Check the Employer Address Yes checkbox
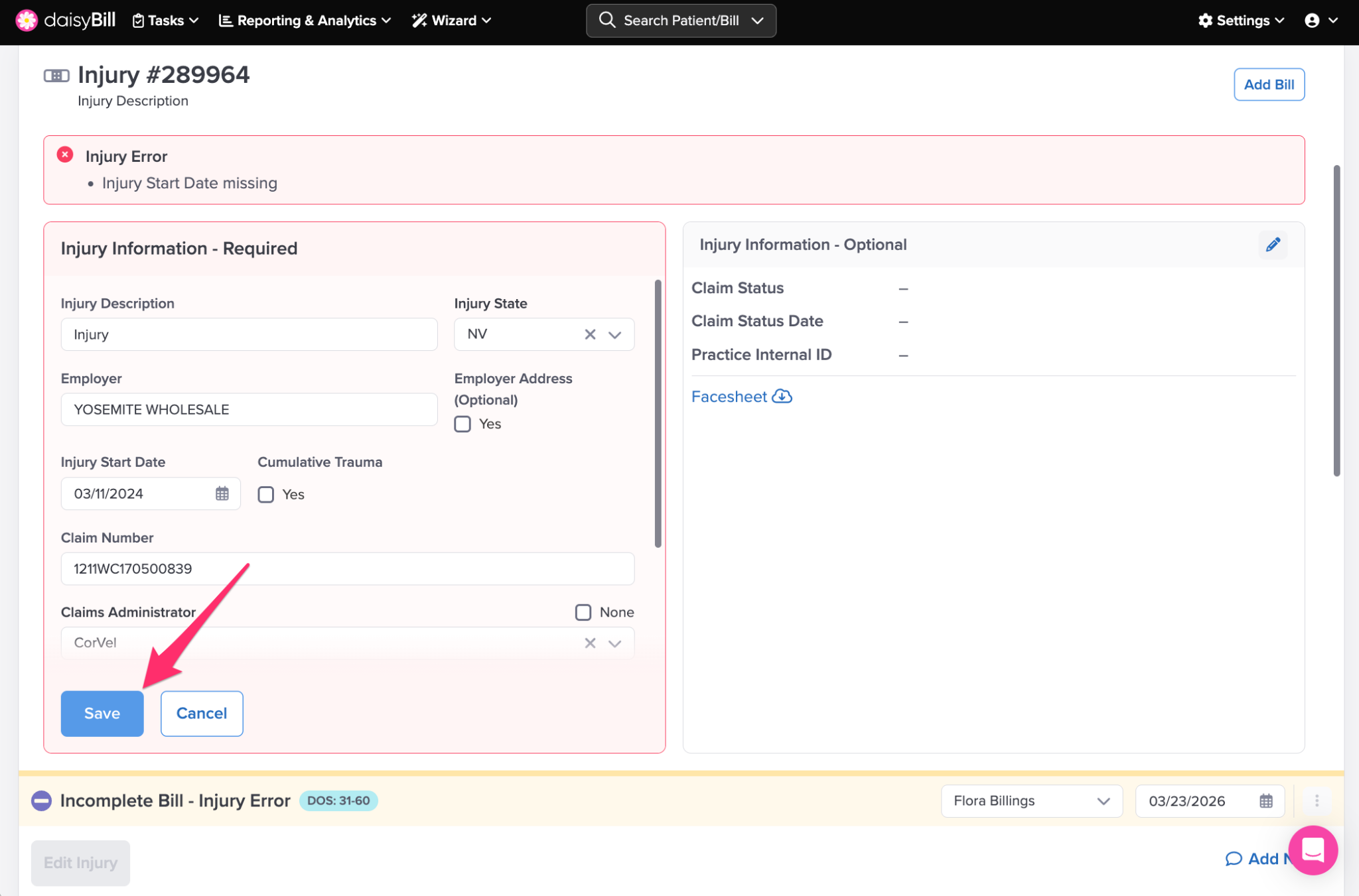This screenshot has width=1359, height=896. 463,424
